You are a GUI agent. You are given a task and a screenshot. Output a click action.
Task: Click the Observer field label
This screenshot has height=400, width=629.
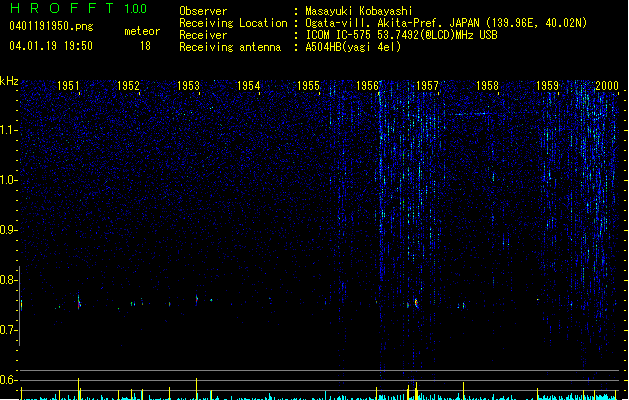click(203, 11)
